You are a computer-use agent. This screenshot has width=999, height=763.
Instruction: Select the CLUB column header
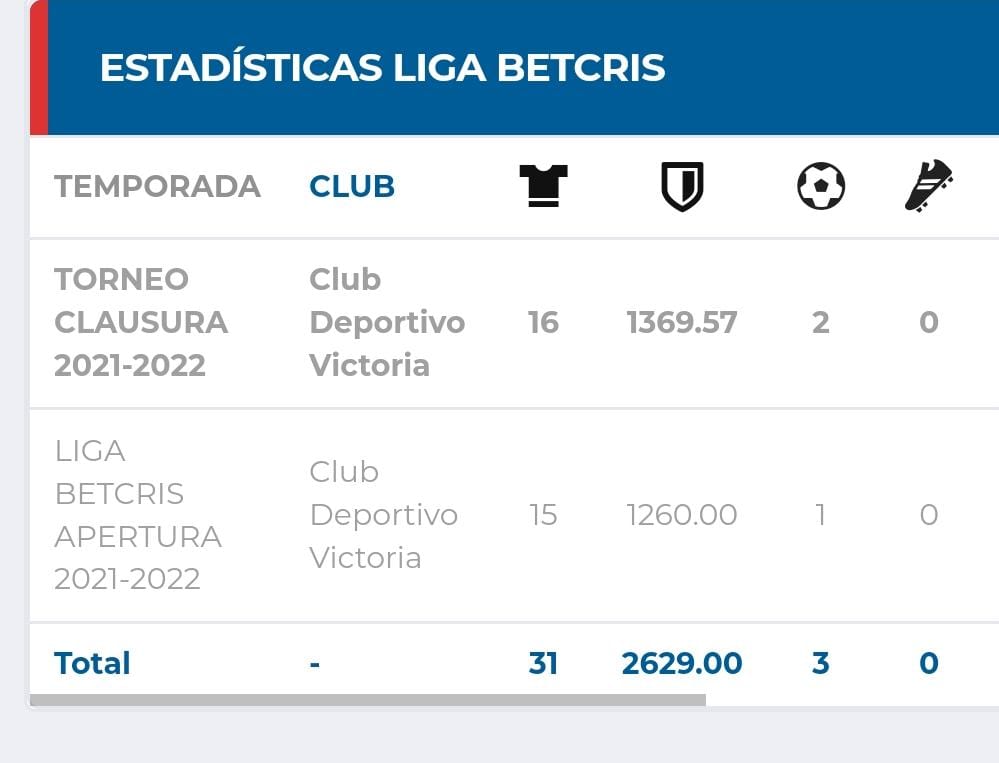coord(352,187)
